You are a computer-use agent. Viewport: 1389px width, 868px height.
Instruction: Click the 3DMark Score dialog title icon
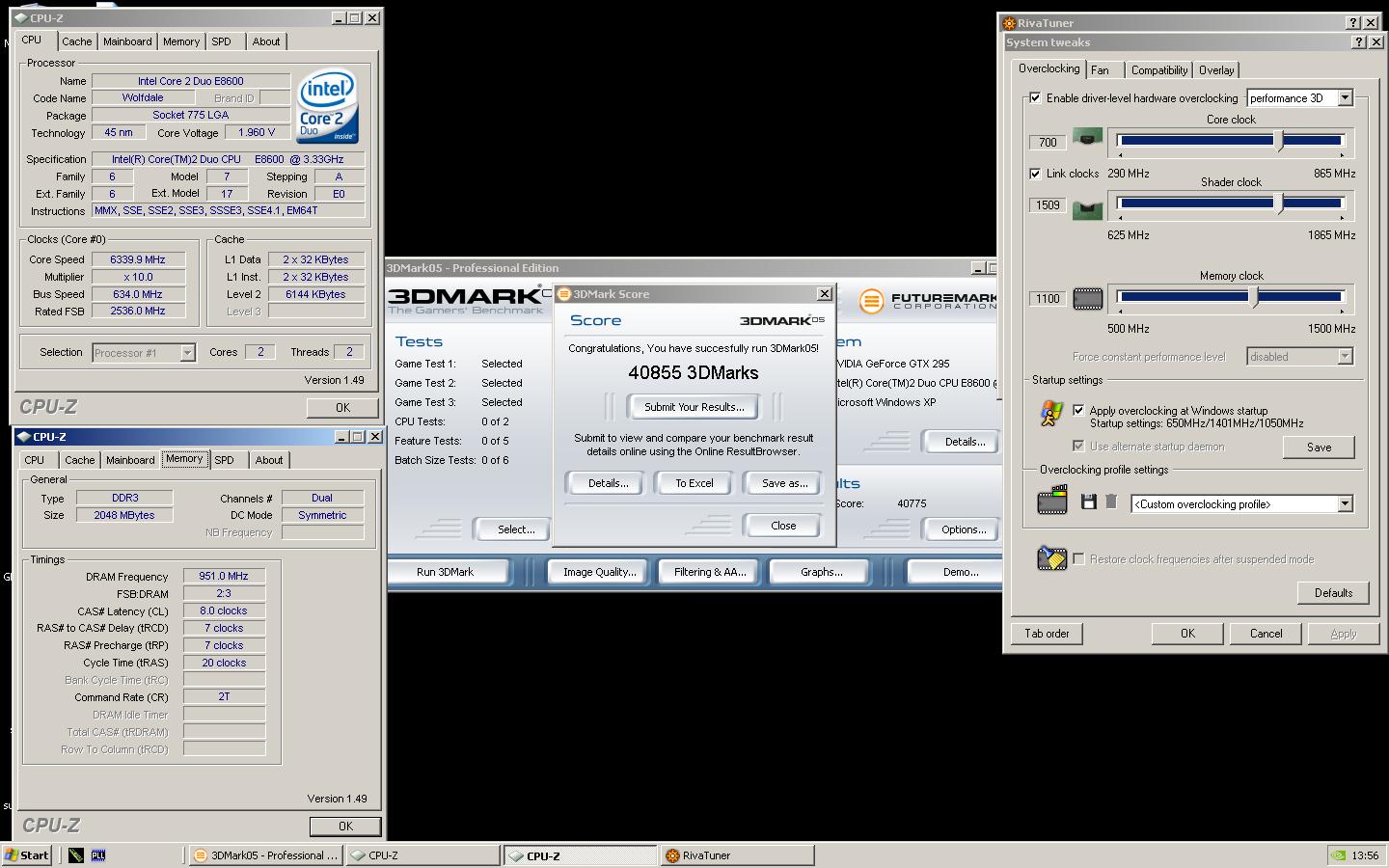(x=564, y=294)
